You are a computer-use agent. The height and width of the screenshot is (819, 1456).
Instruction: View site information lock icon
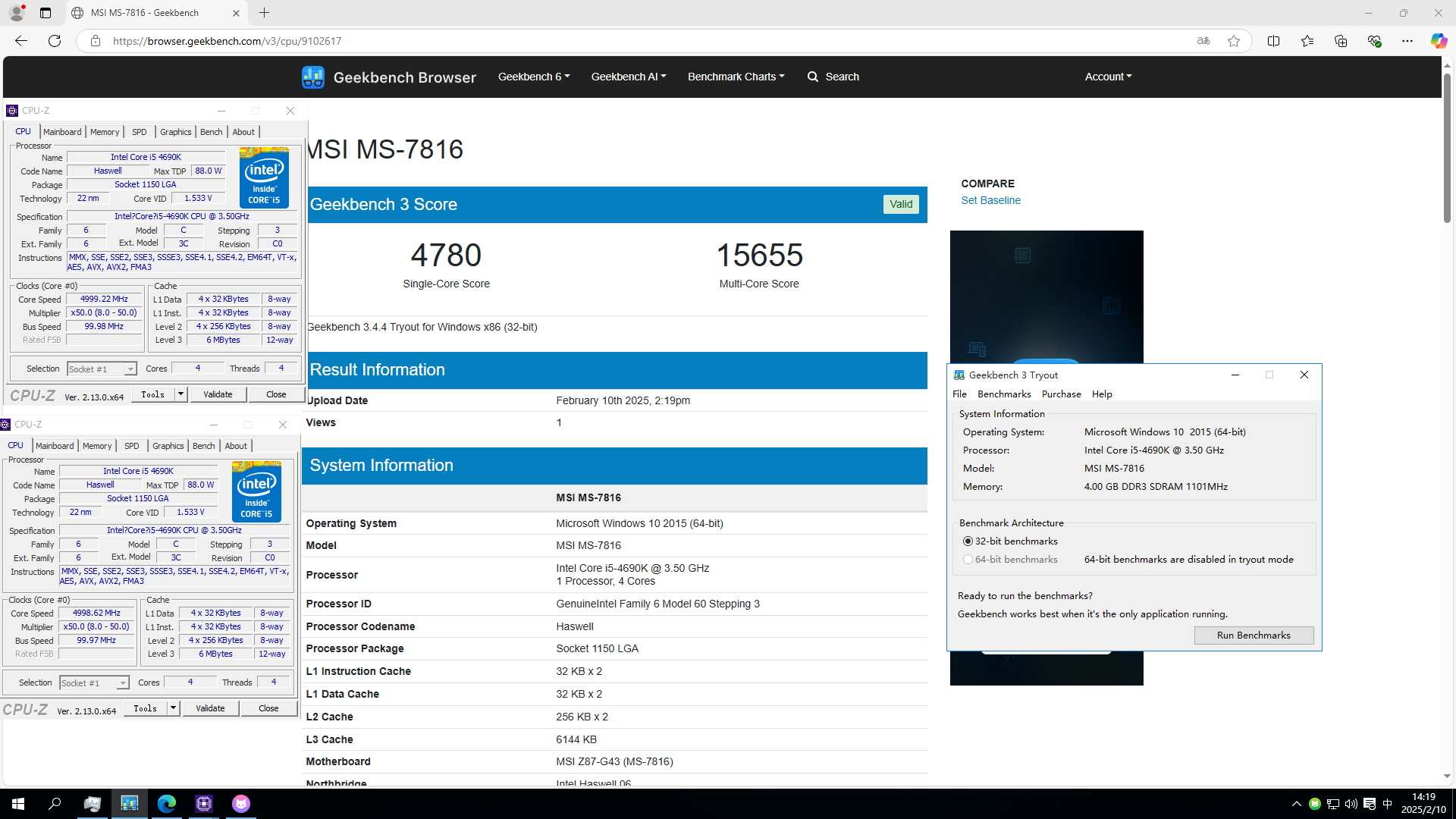[x=96, y=41]
